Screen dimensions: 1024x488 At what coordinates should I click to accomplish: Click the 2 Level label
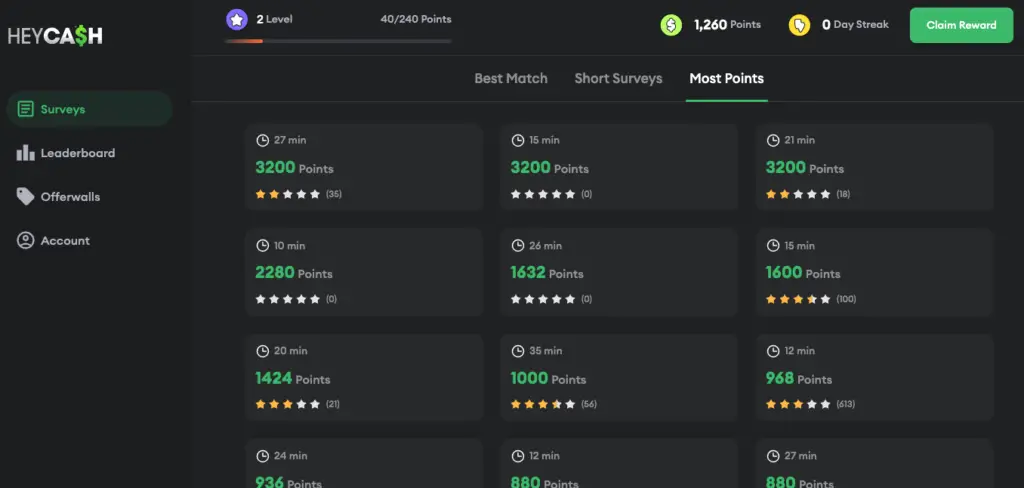(x=274, y=20)
